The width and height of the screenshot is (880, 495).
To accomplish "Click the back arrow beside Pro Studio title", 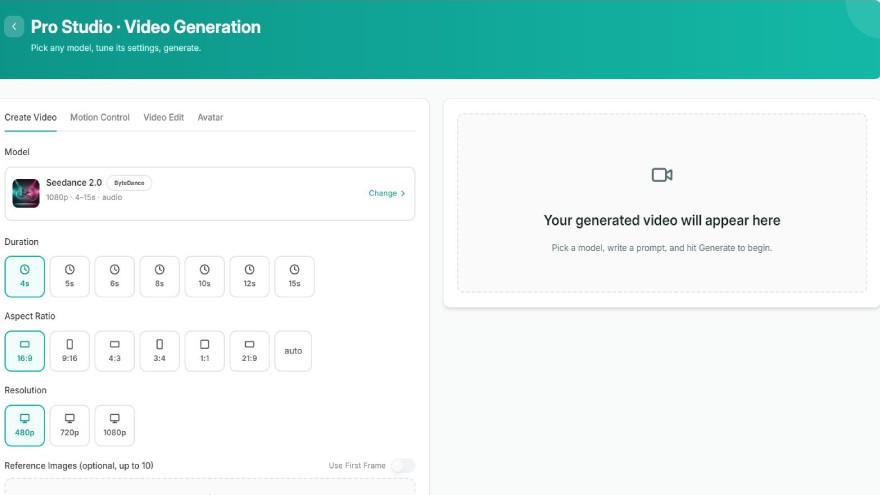I will point(13,26).
